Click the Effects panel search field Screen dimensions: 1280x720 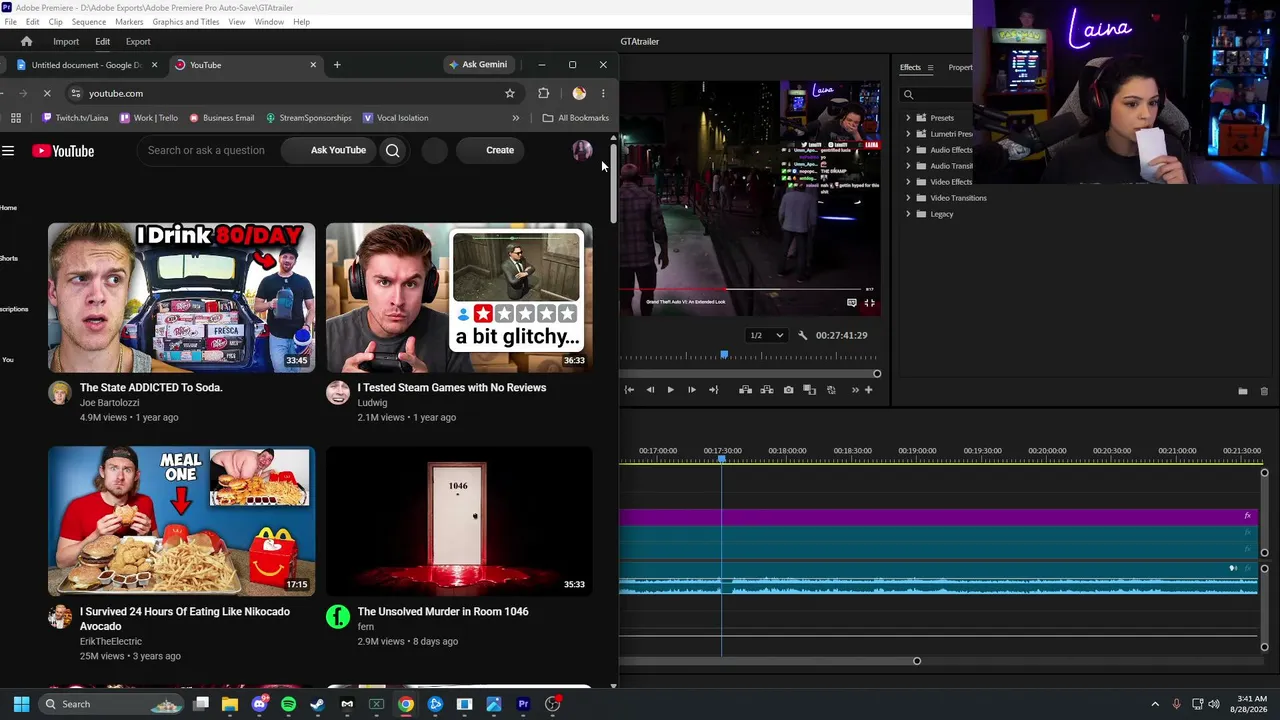click(935, 95)
